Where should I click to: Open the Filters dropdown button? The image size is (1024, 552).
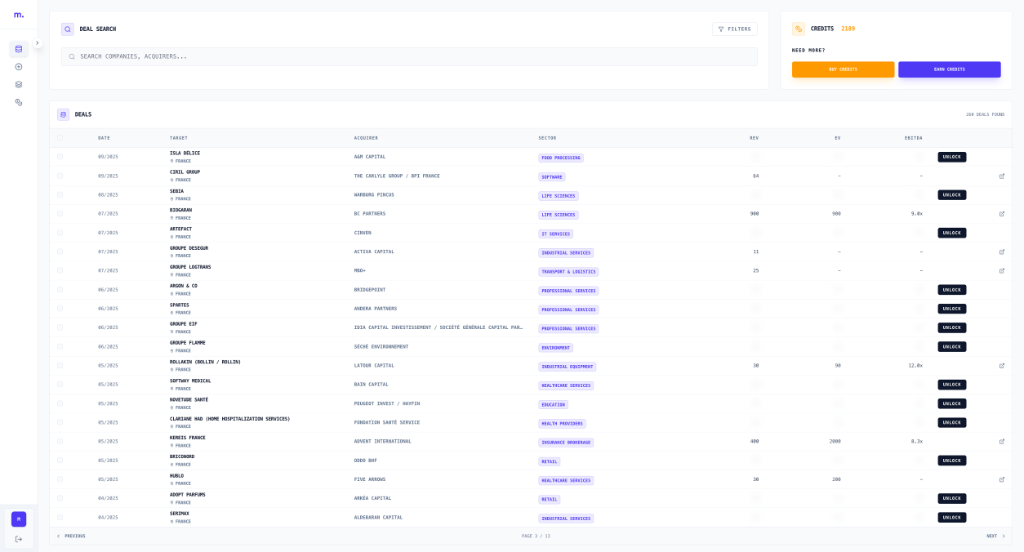pos(735,29)
